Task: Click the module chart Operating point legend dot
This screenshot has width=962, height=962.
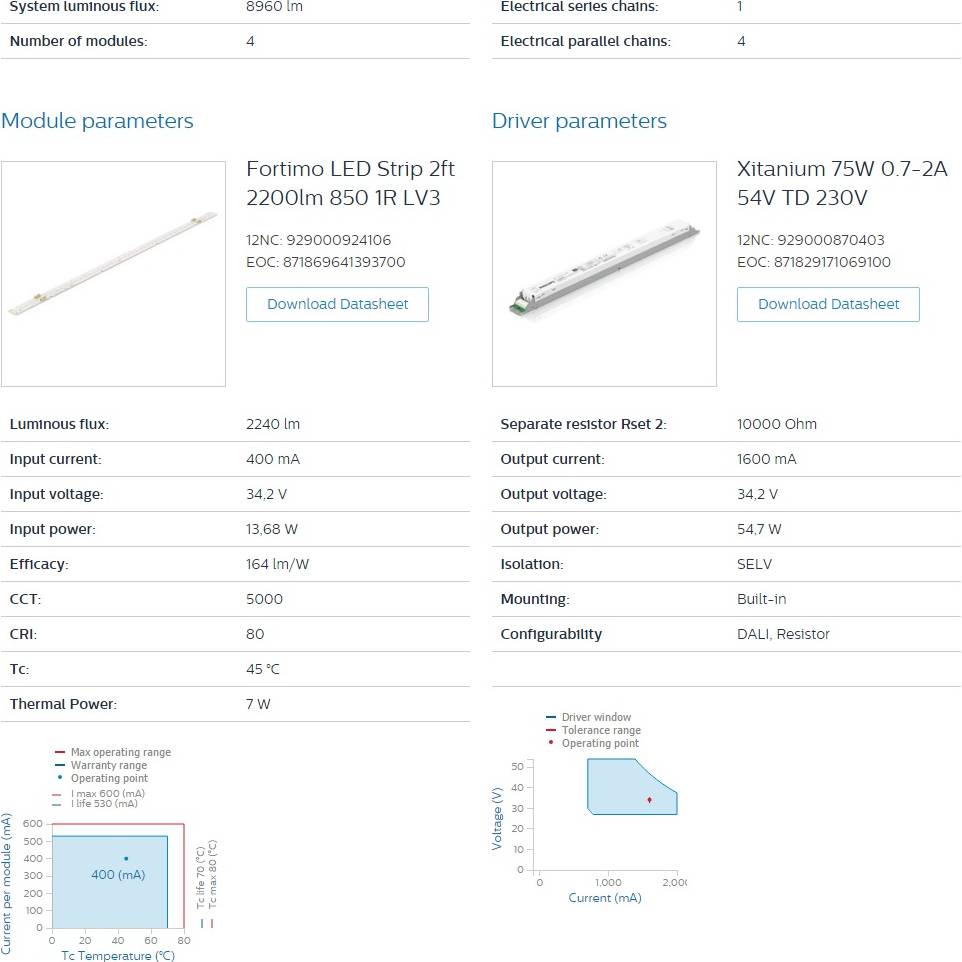Action: point(60,777)
